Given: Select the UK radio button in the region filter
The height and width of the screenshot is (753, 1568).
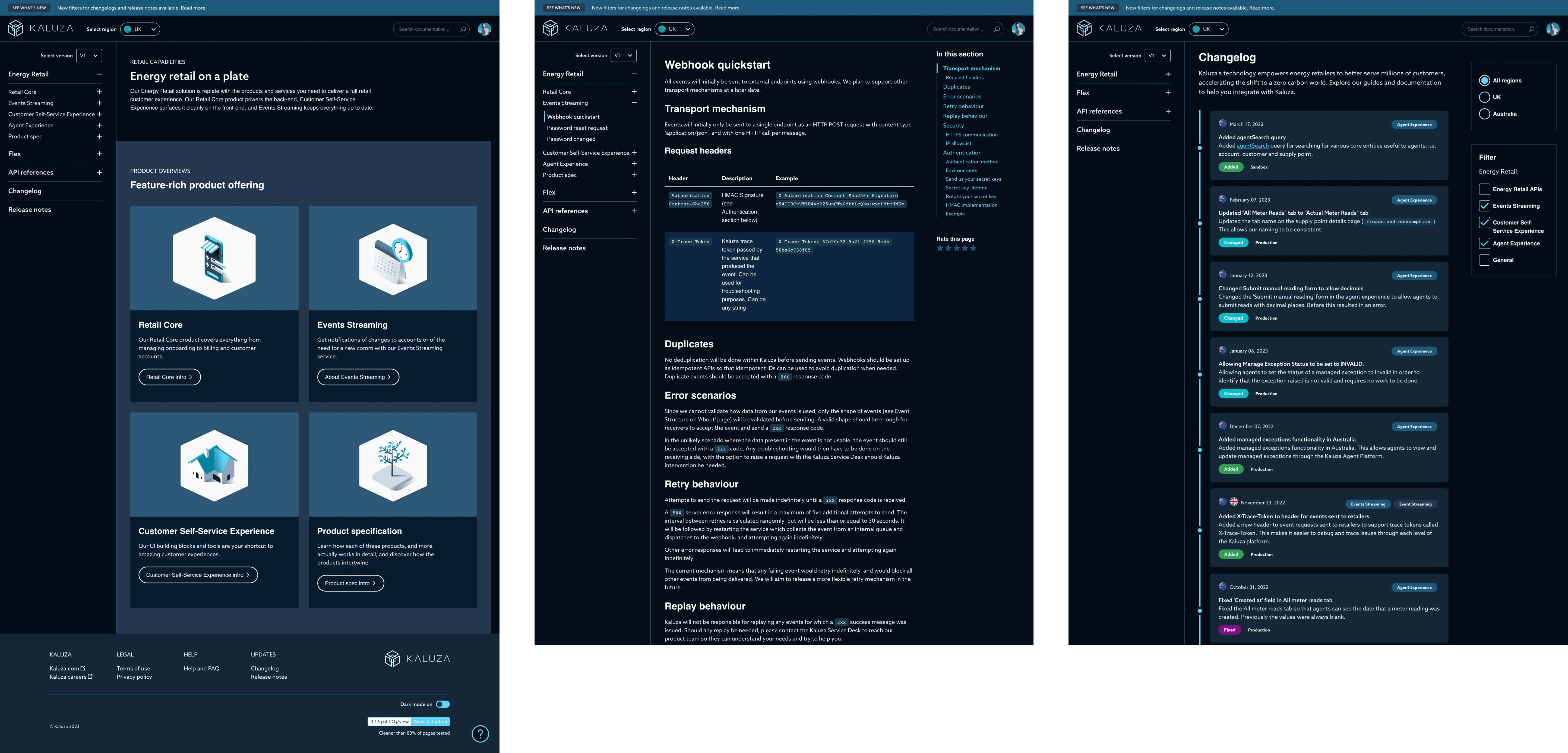Looking at the screenshot, I should [x=1485, y=97].
